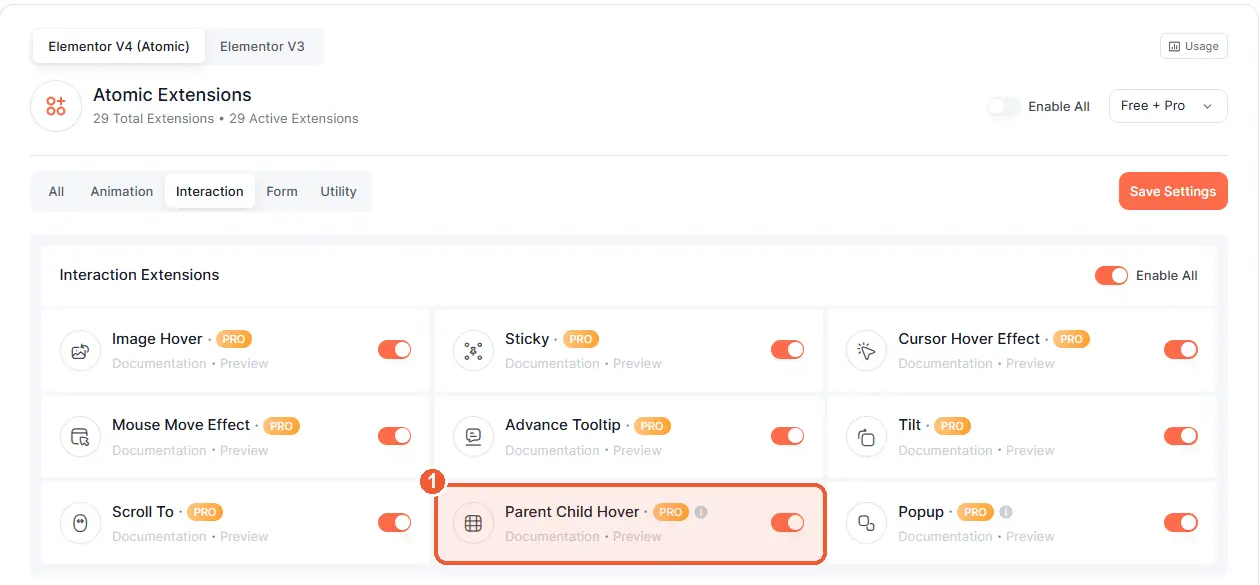
Task: Click the PRO badge on Sticky
Action: click(x=581, y=339)
